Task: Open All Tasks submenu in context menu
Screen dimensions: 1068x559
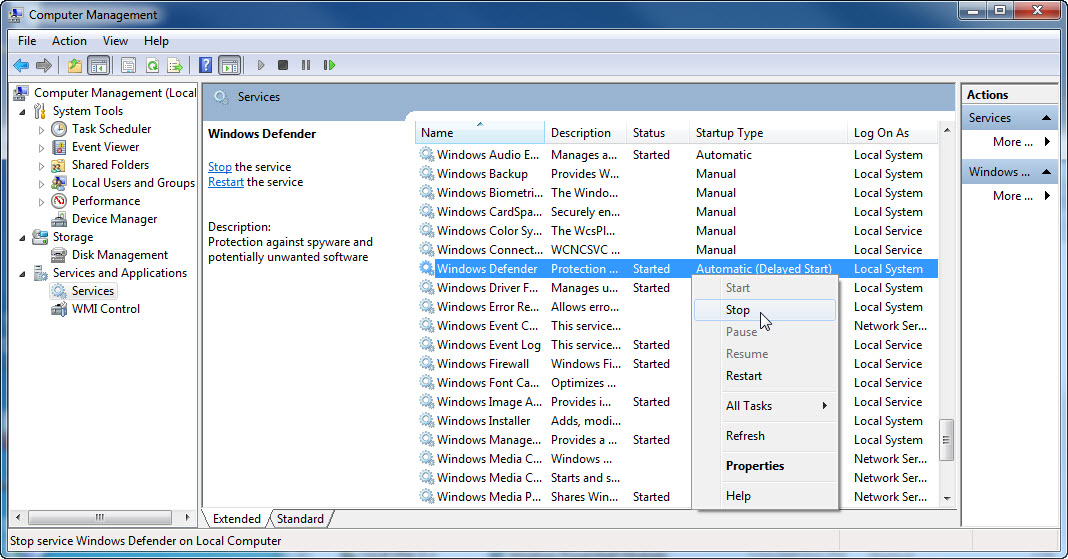Action: tap(765, 406)
